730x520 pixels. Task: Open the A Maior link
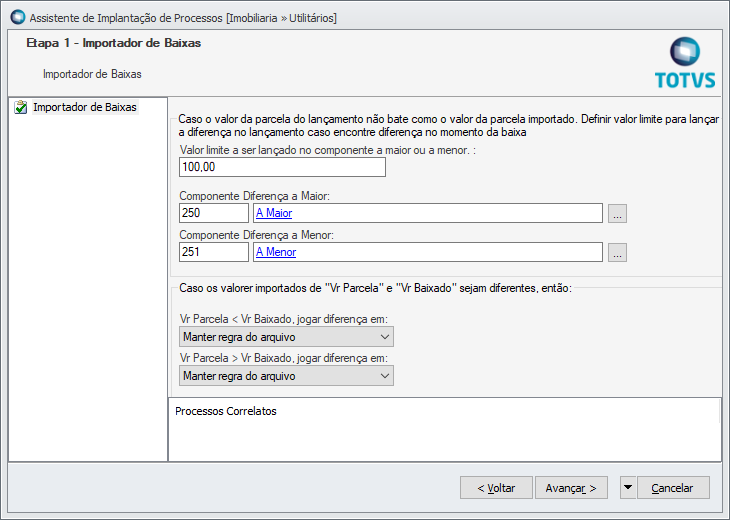click(273, 213)
